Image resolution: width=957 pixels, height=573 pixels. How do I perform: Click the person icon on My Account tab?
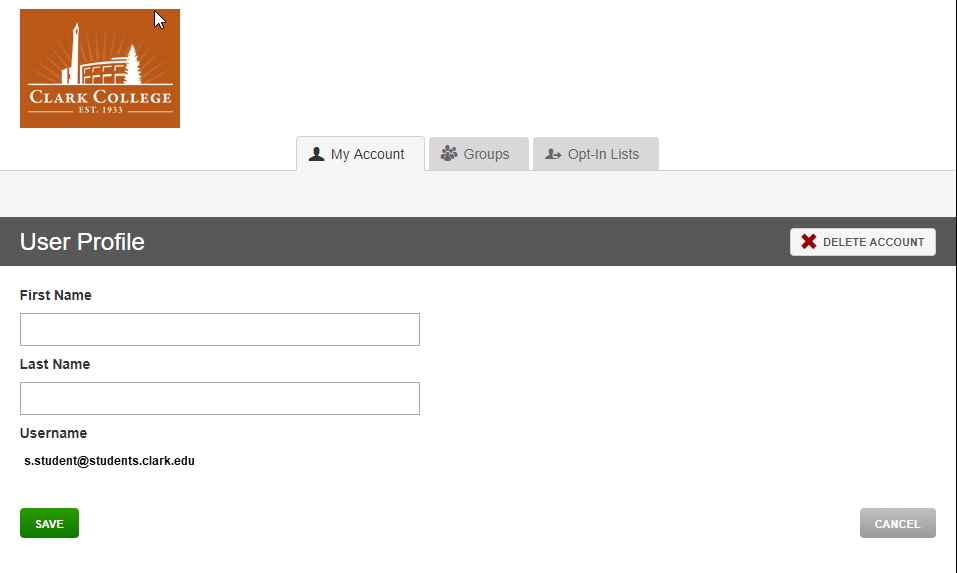coord(316,154)
